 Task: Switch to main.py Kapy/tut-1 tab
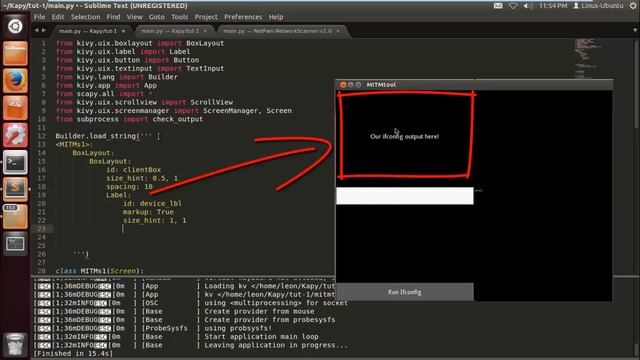point(91,31)
